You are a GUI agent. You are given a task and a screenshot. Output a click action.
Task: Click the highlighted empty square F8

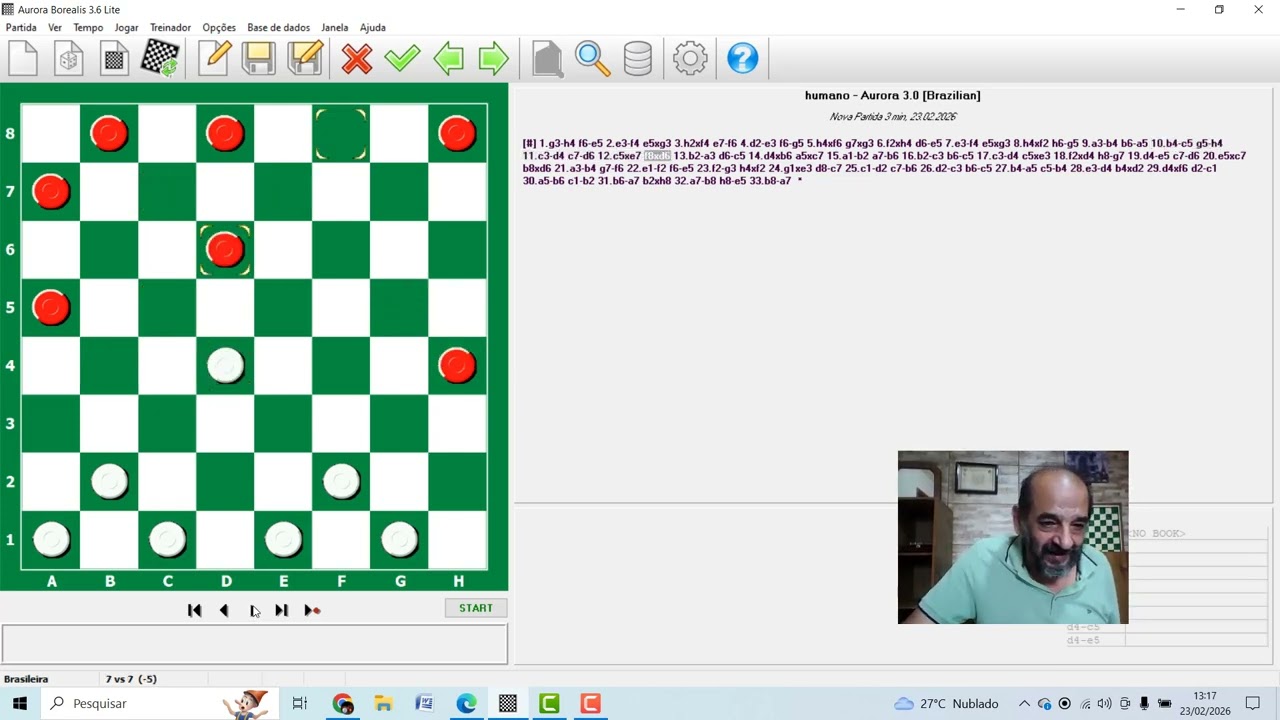pyautogui.click(x=342, y=133)
